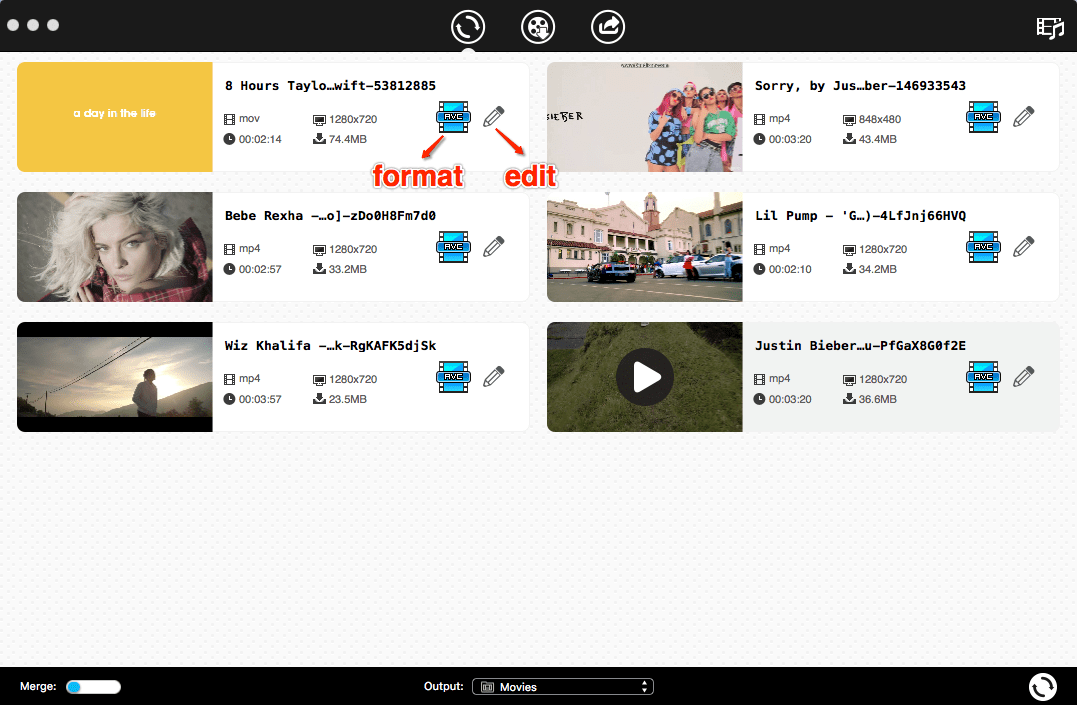Click the 34.2MB file size value
The height and width of the screenshot is (705, 1077).
click(x=878, y=269)
